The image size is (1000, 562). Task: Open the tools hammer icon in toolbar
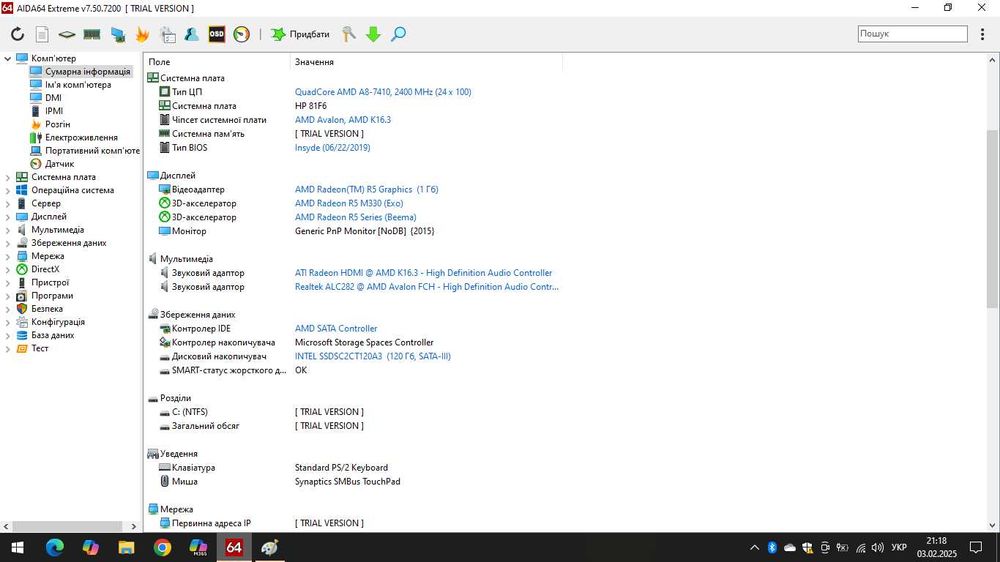(348, 34)
